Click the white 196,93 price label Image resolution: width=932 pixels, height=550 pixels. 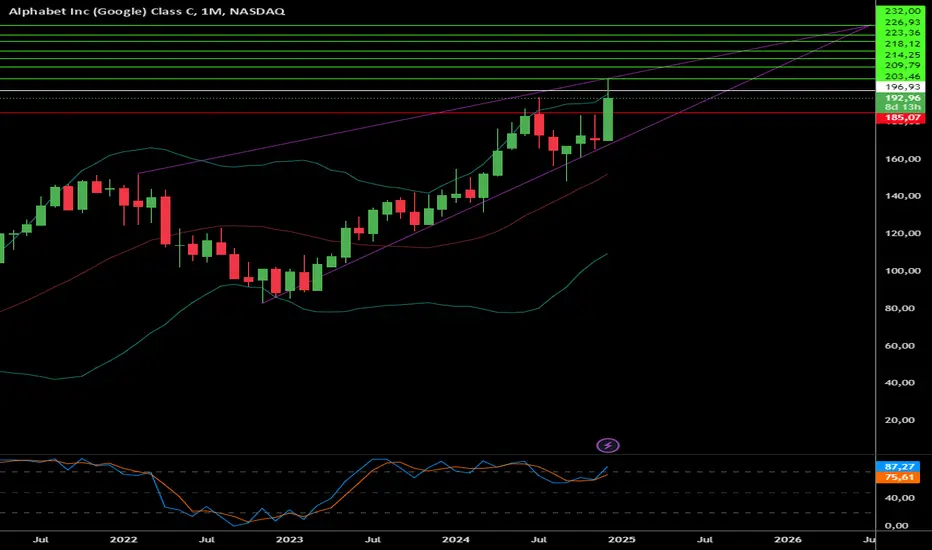click(x=902, y=87)
